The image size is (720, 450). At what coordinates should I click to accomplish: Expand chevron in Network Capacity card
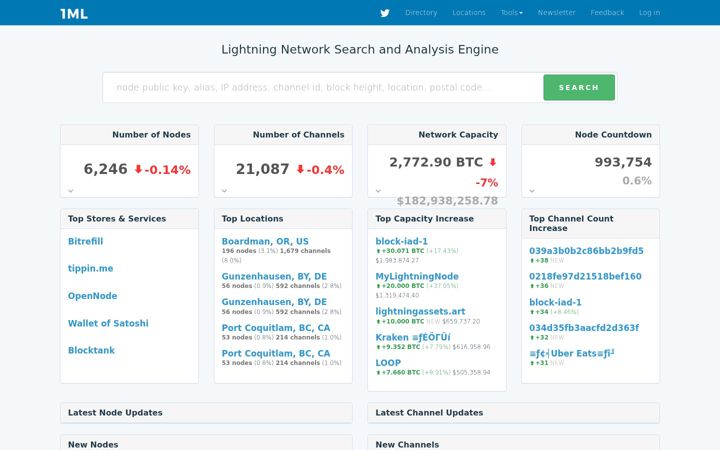378,190
